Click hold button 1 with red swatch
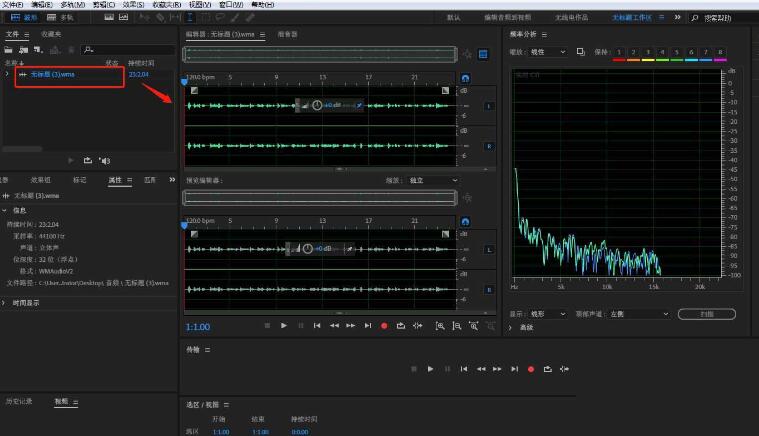Screen dimensions: 759x436 coord(618,51)
